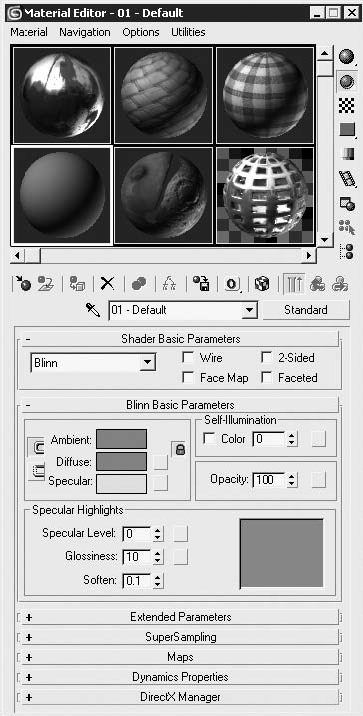Click the Diffuse color swatch
The height and width of the screenshot is (716, 363).
[121, 461]
